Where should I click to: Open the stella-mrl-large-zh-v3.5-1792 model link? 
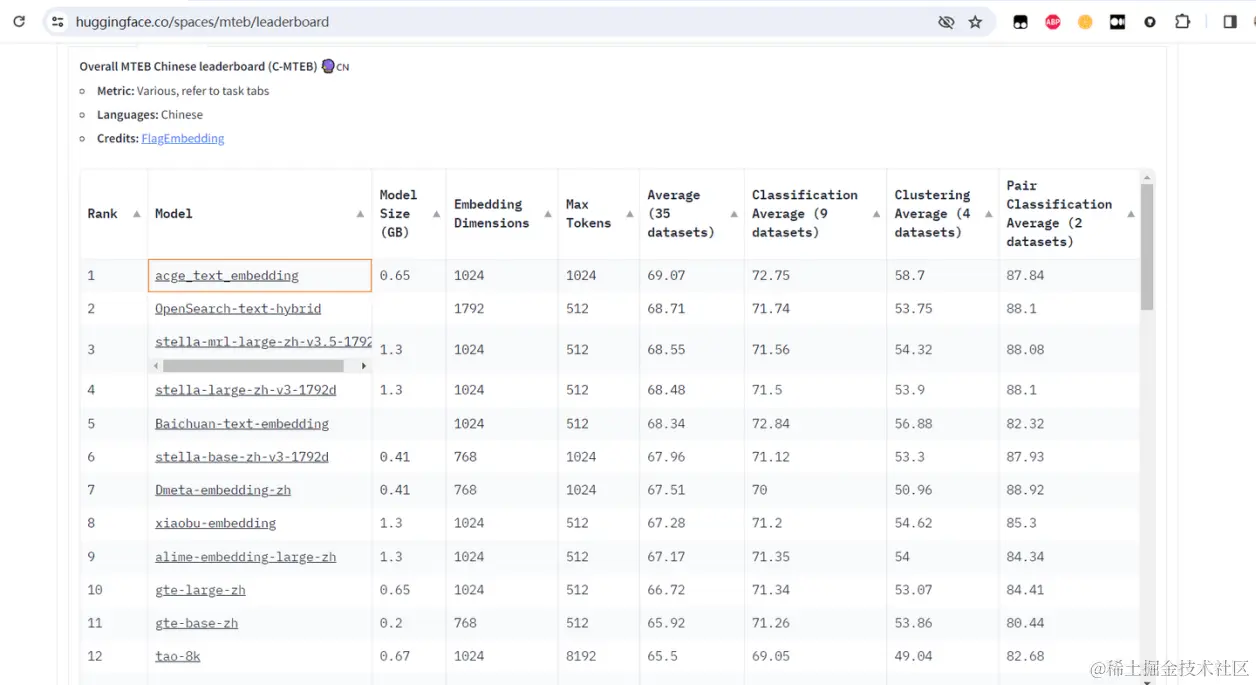click(263, 342)
